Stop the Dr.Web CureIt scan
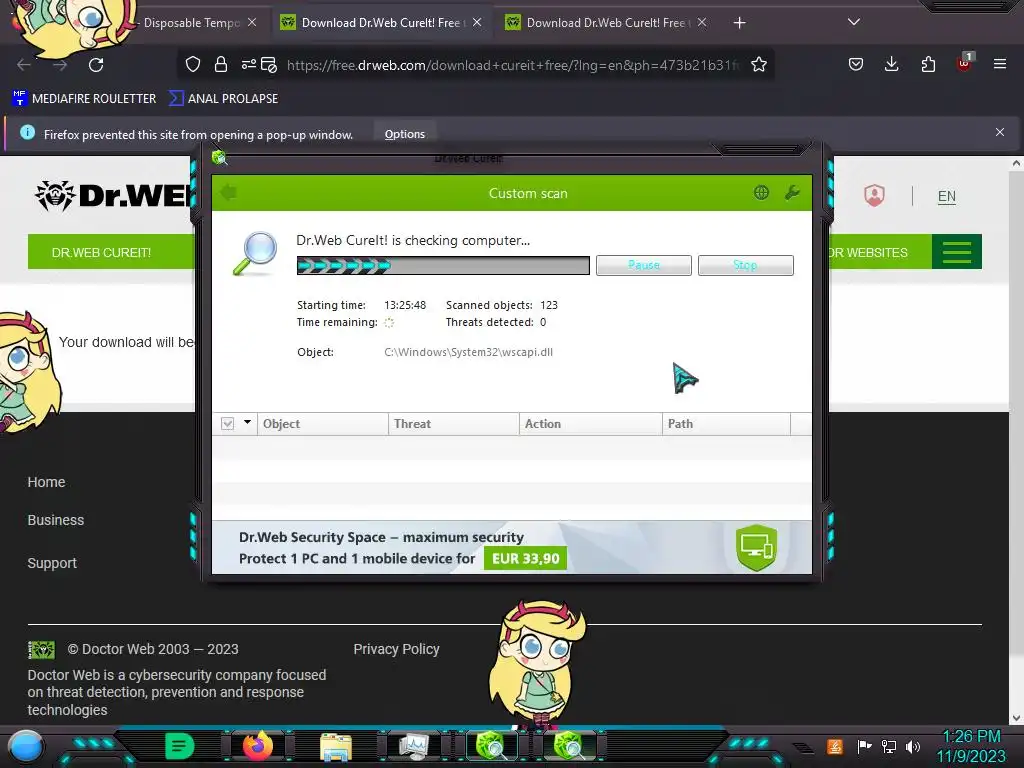Image resolution: width=1024 pixels, height=768 pixels. (x=746, y=265)
